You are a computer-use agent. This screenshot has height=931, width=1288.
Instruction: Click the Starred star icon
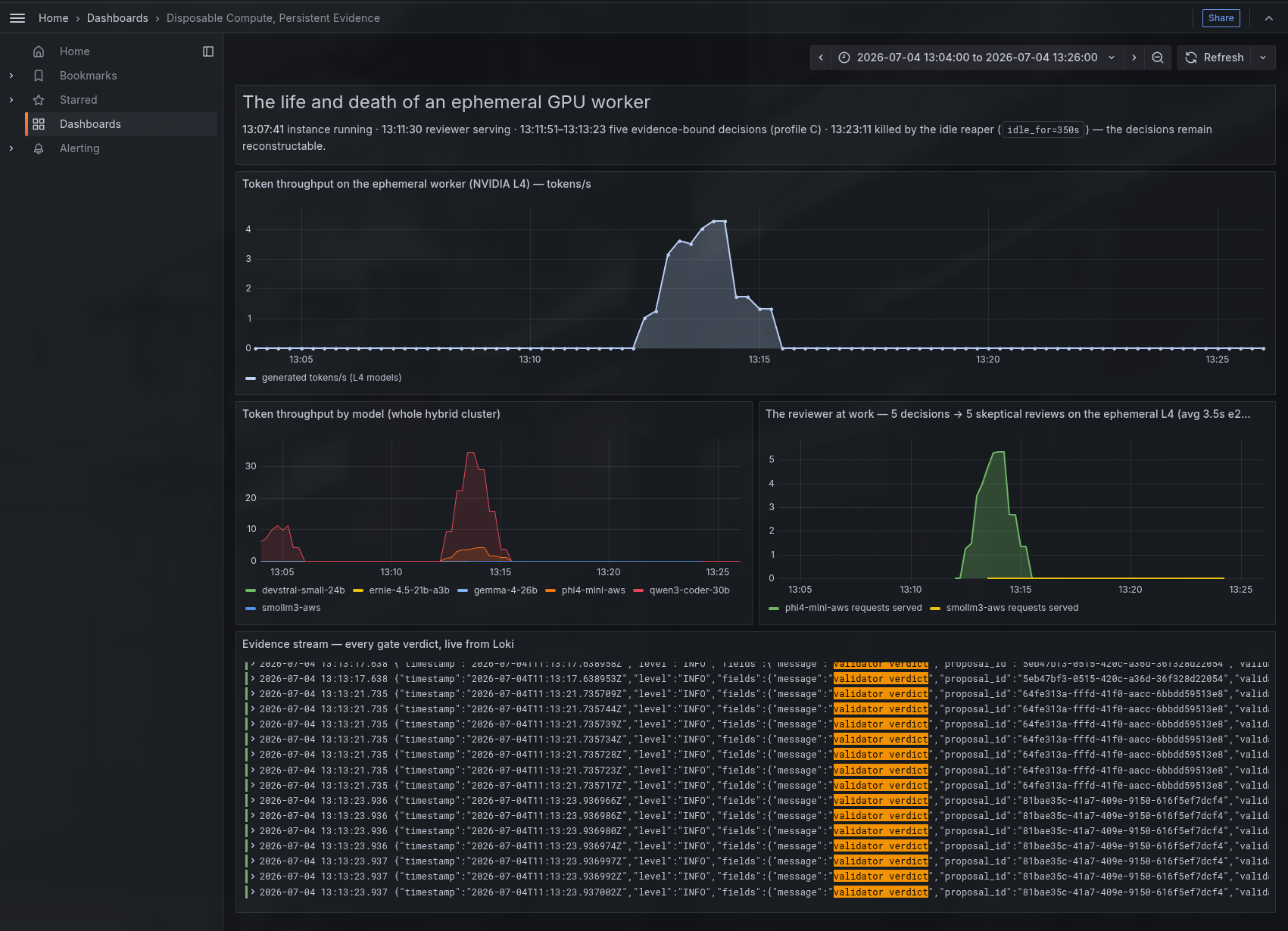click(39, 100)
